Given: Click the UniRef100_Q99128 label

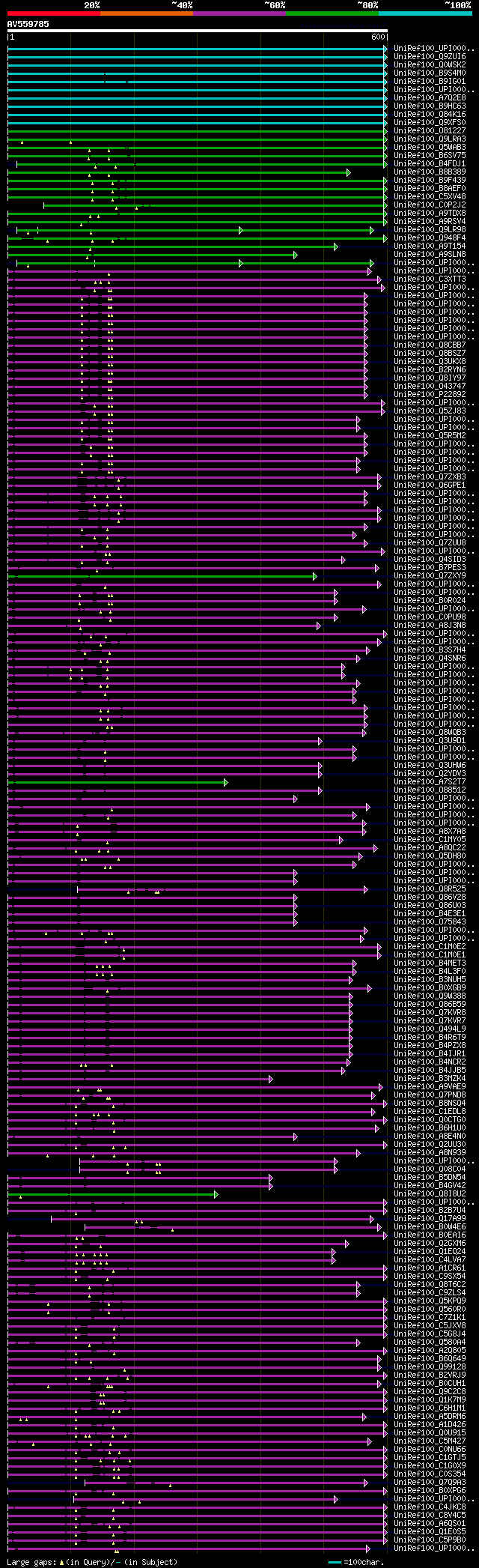Looking at the screenshot, I should 430,1367.
